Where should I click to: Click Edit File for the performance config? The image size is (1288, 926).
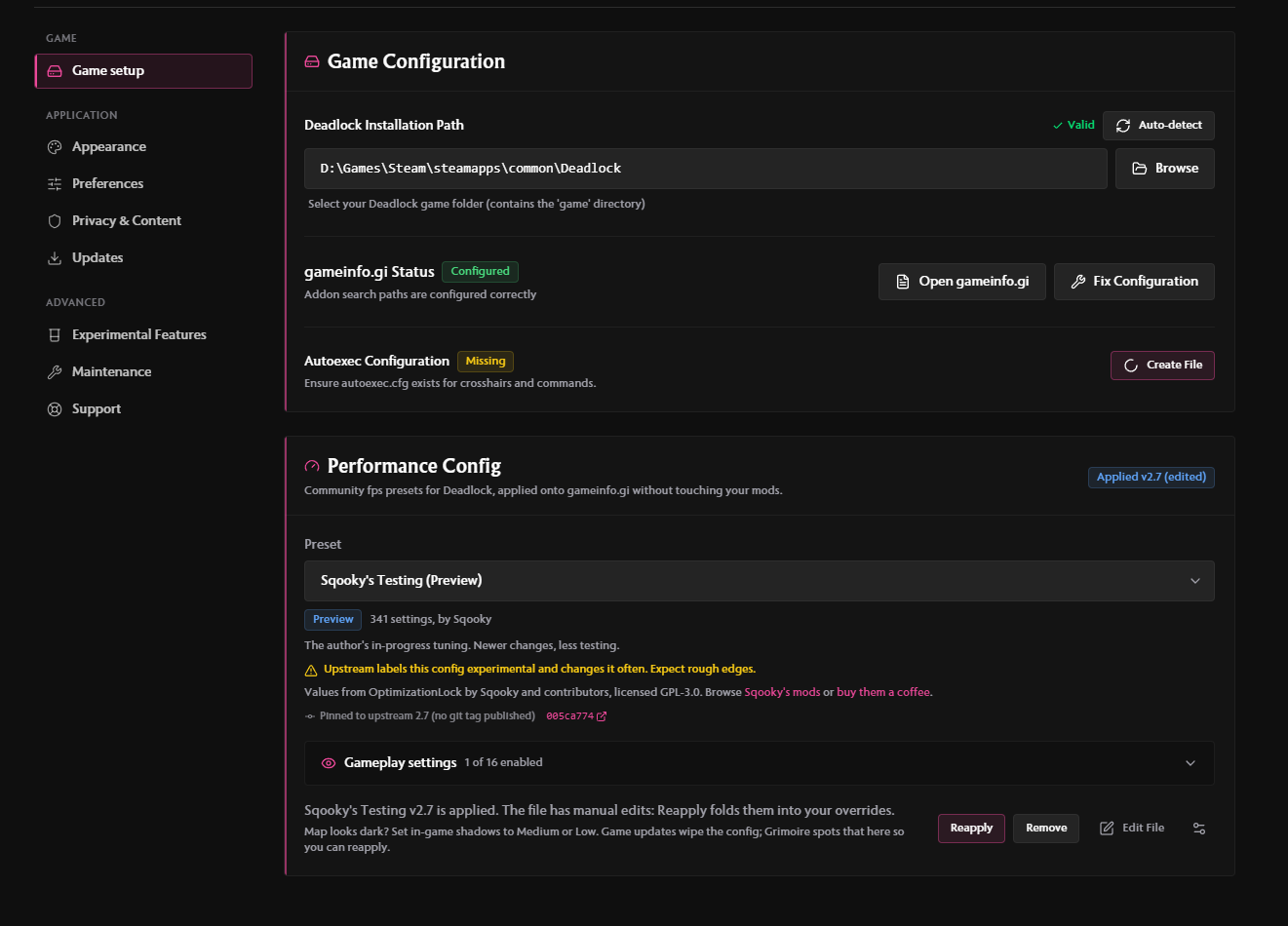(x=1132, y=829)
